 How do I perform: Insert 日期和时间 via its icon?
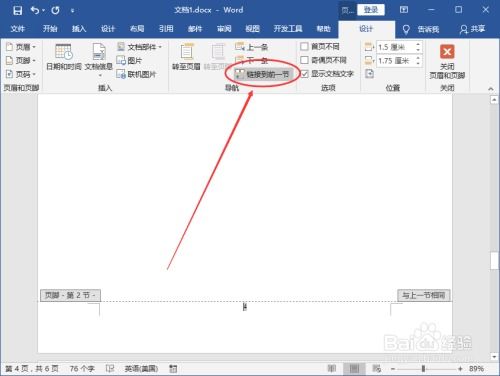point(64,52)
